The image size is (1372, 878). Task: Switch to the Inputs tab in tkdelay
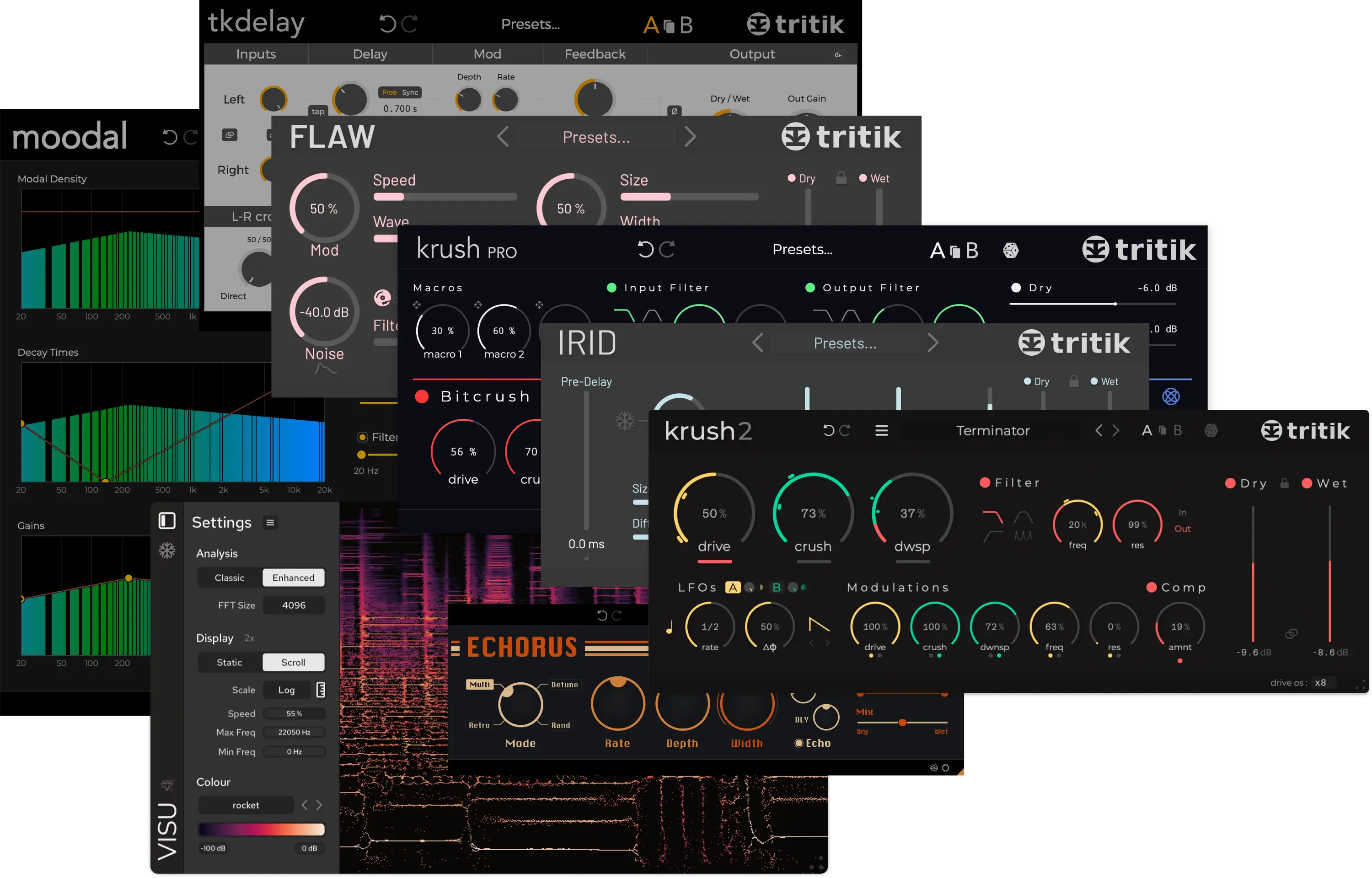pos(256,54)
